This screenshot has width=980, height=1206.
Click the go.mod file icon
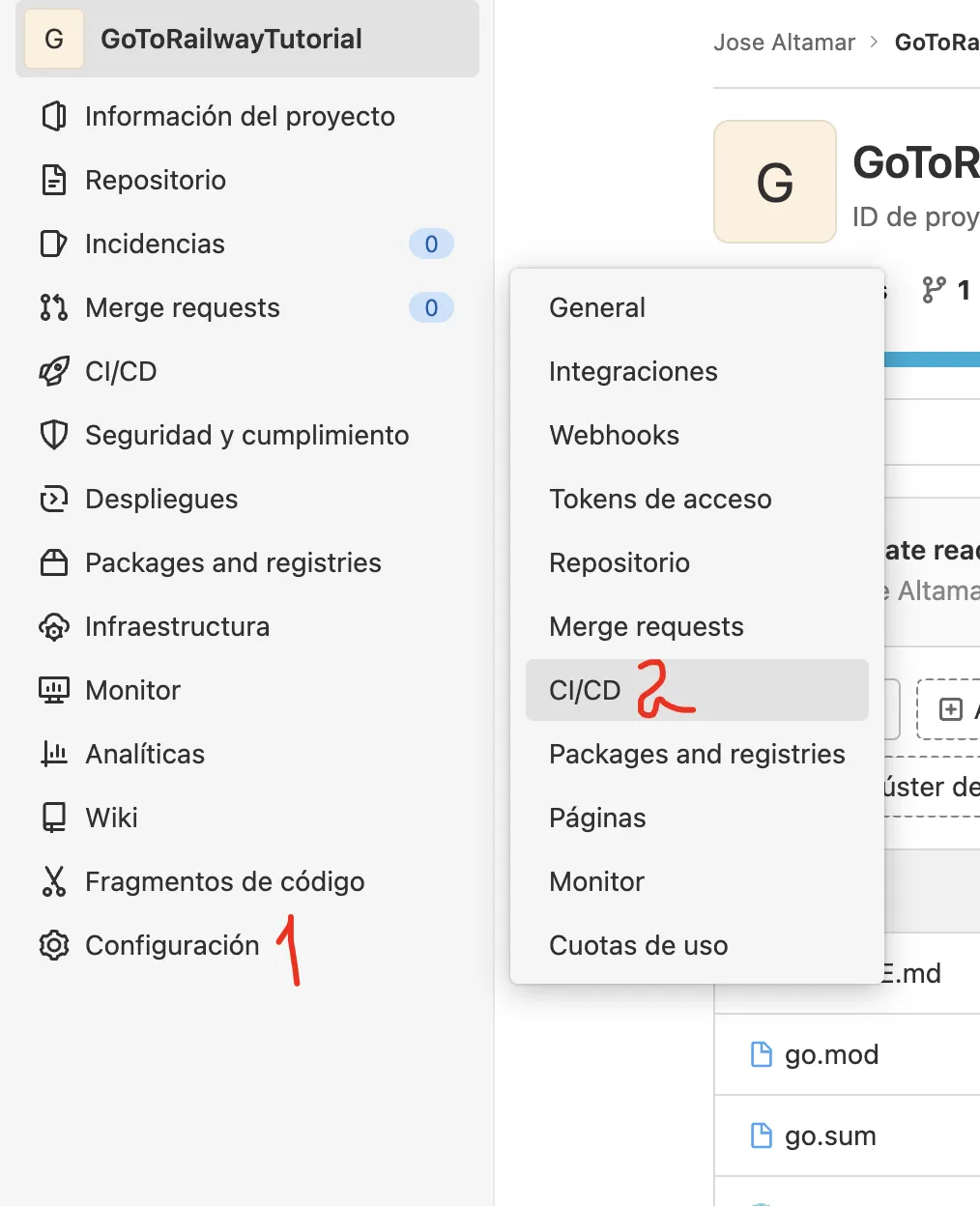[x=763, y=1055]
